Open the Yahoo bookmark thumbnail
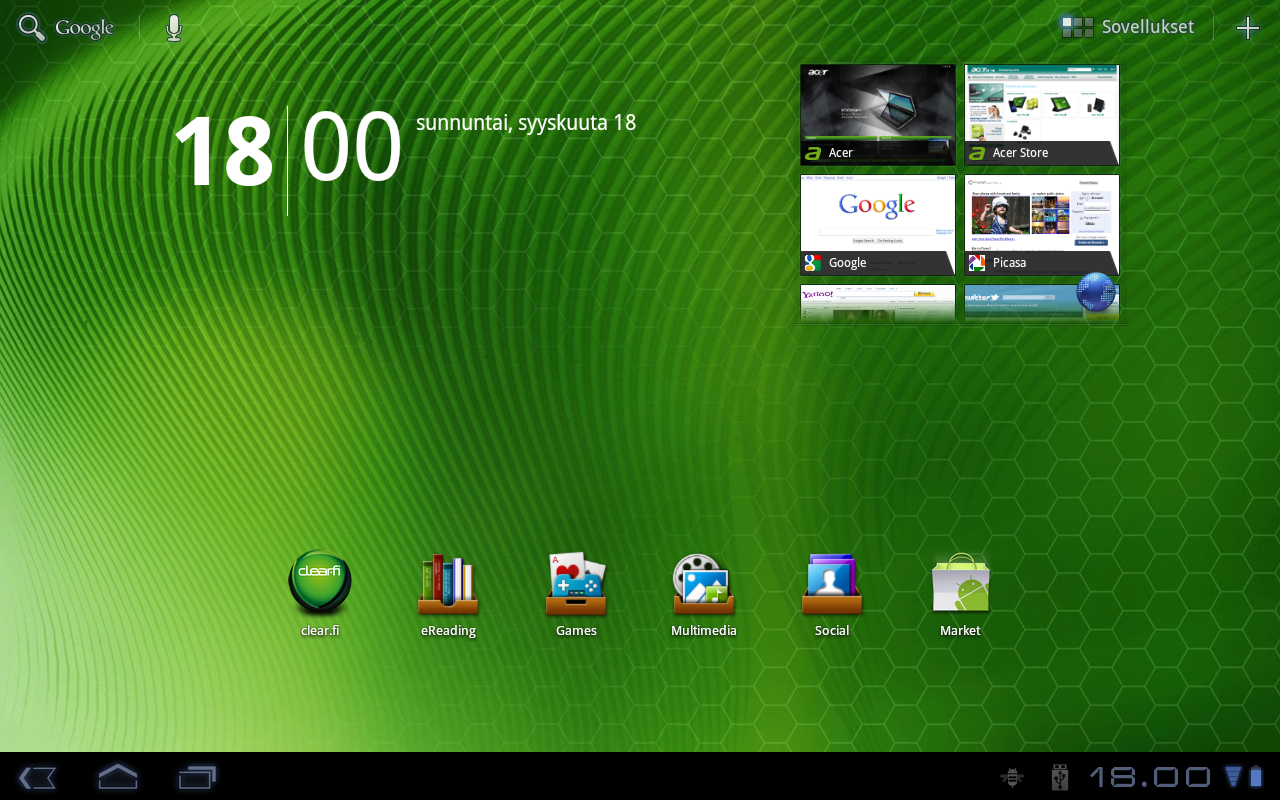 [878, 303]
